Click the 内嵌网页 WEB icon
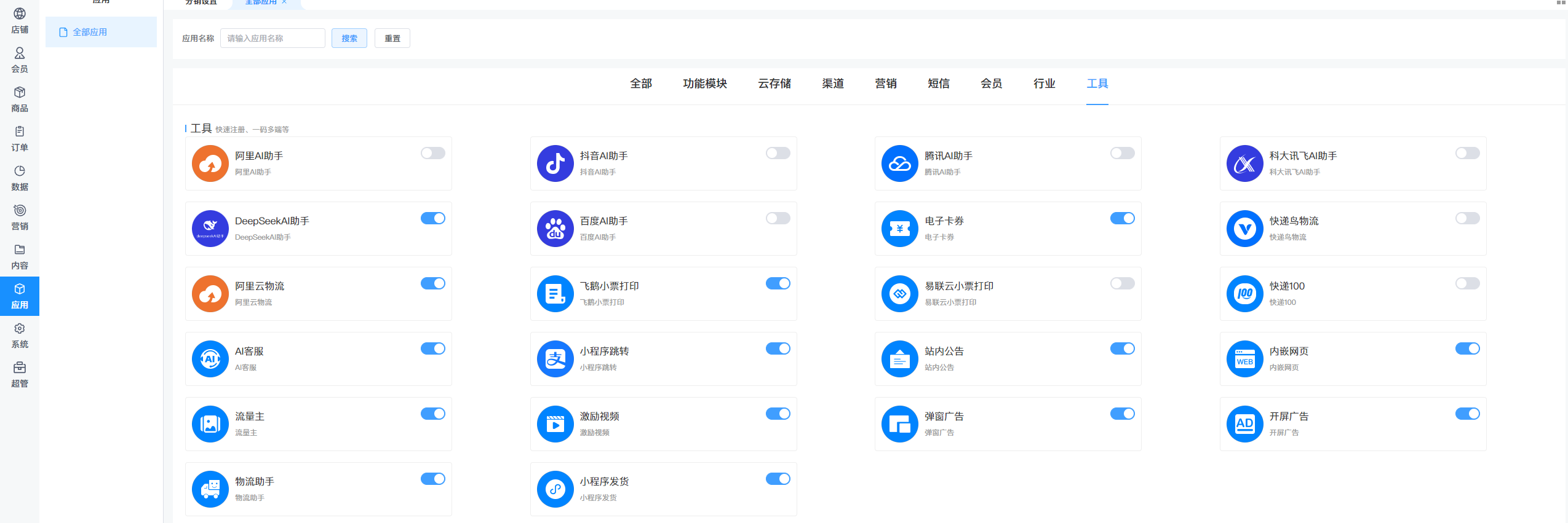This screenshot has width=1568, height=523. click(x=1245, y=359)
